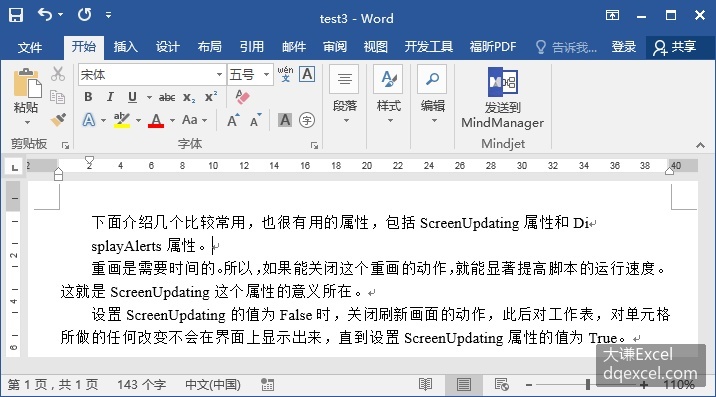Cut selection with the scissors icon
The width and height of the screenshot is (716, 397).
(x=58, y=74)
